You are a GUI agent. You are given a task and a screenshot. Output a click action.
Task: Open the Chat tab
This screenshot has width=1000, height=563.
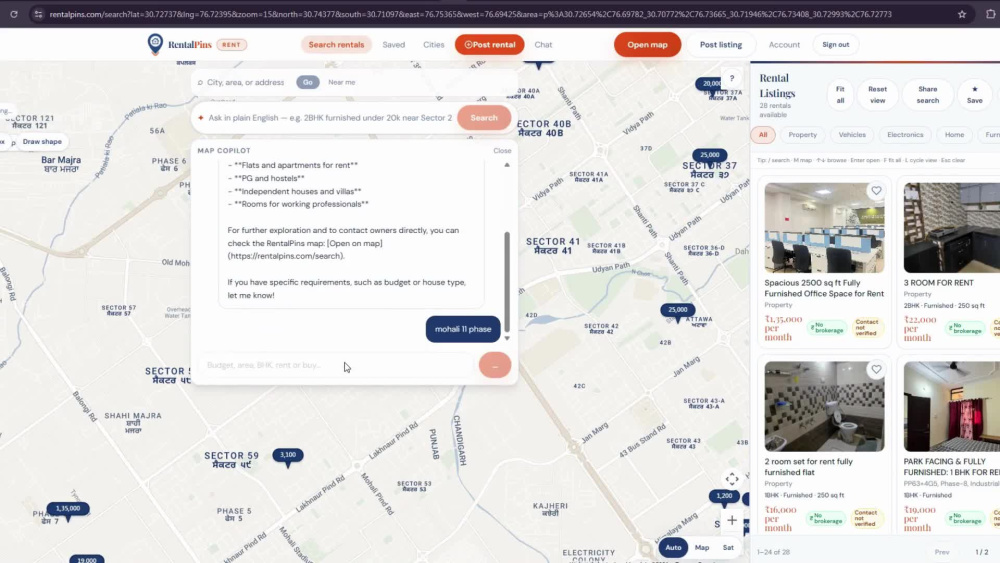[543, 45]
